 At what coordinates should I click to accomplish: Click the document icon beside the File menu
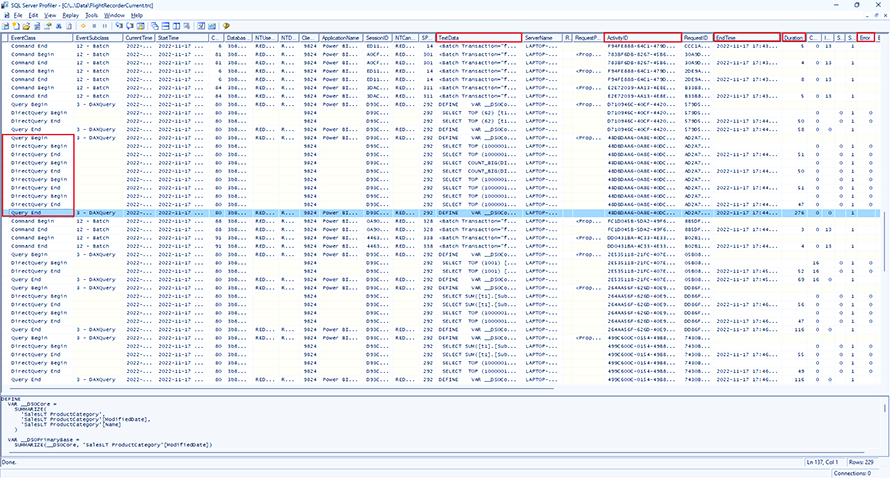tap(6, 15)
